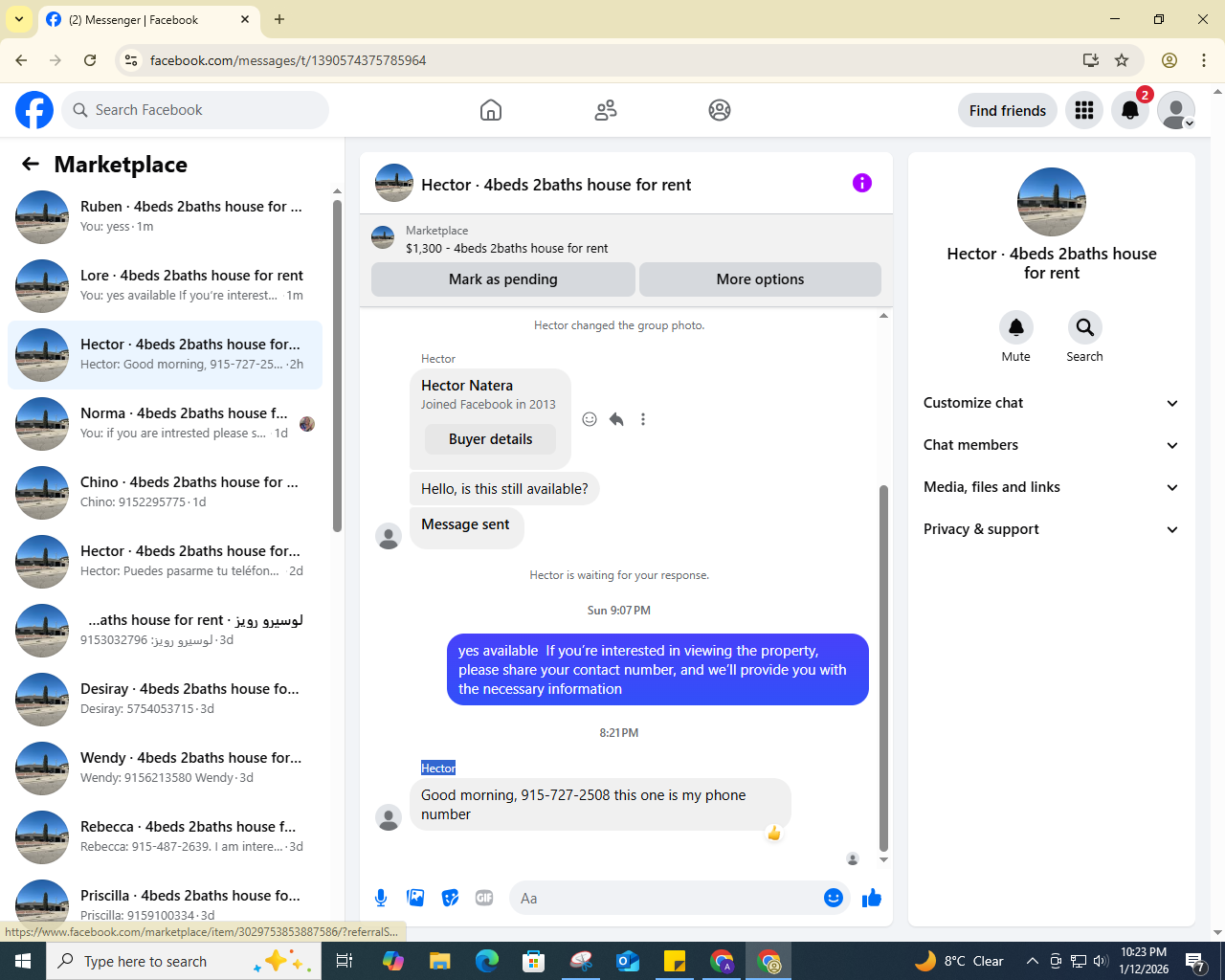This screenshot has width=1225, height=980.
Task: Open Windows Start menu
Action: click(x=23, y=961)
